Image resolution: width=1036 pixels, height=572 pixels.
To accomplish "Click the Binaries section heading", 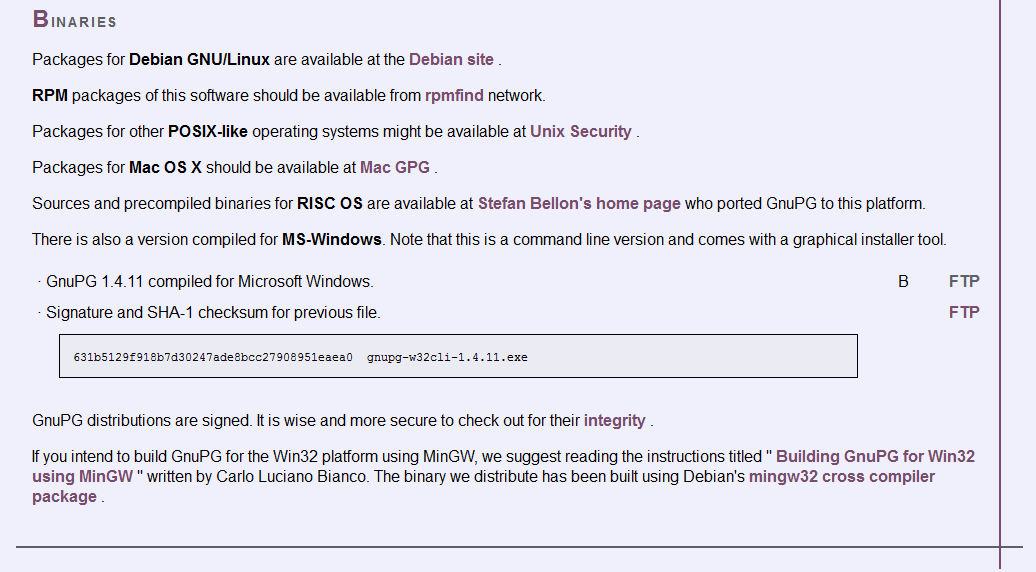I will click(x=74, y=20).
